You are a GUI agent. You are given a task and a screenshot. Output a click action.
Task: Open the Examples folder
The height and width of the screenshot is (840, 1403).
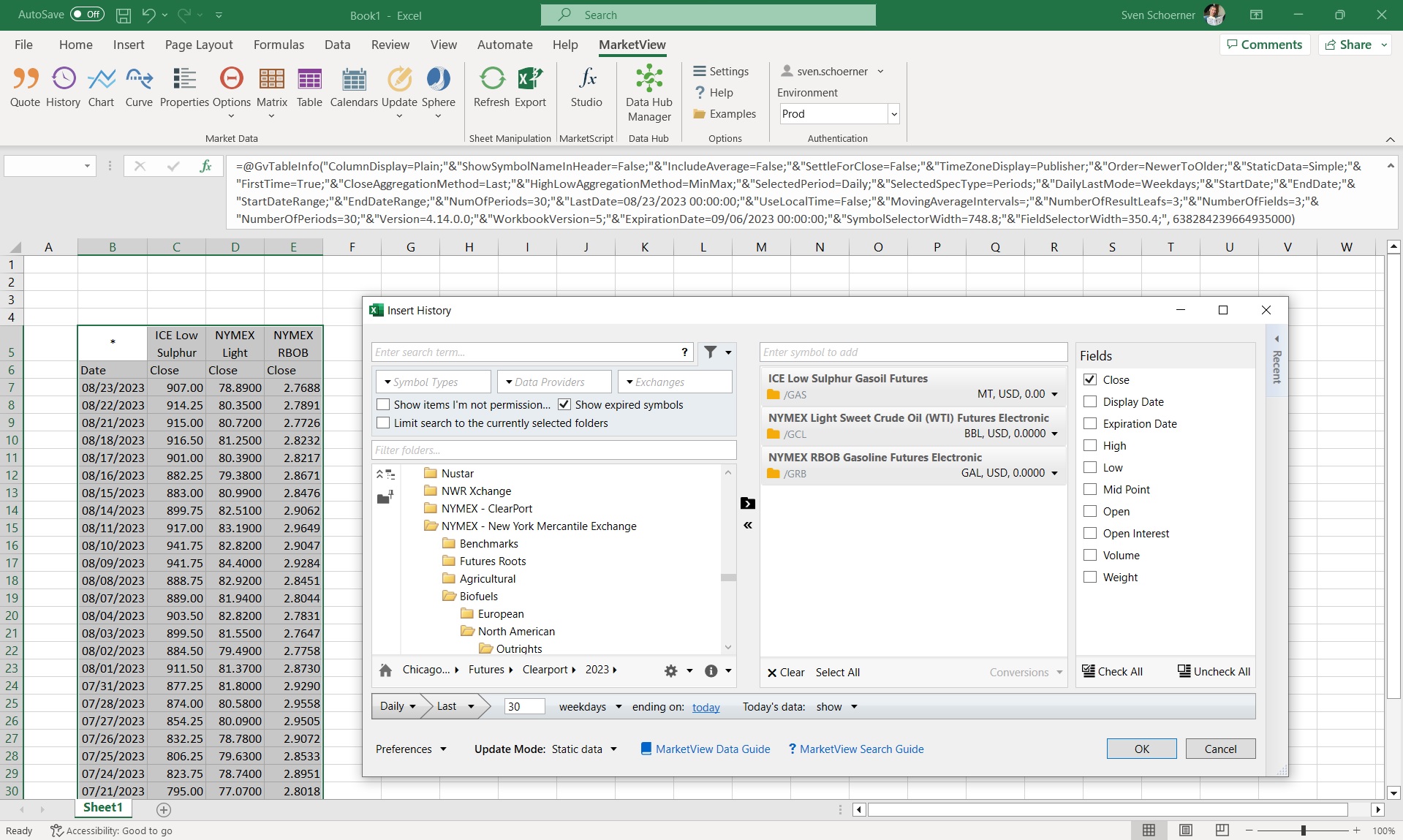point(724,113)
